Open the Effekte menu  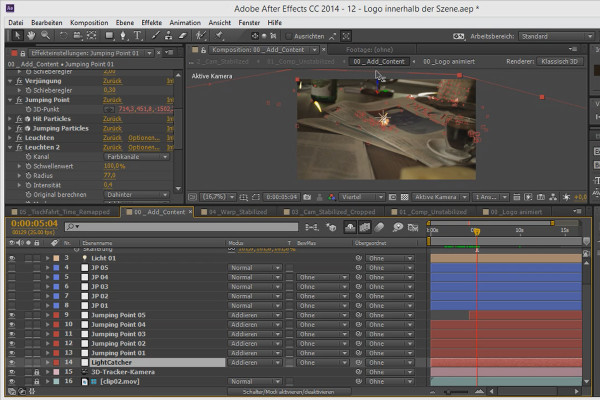pyautogui.click(x=152, y=23)
